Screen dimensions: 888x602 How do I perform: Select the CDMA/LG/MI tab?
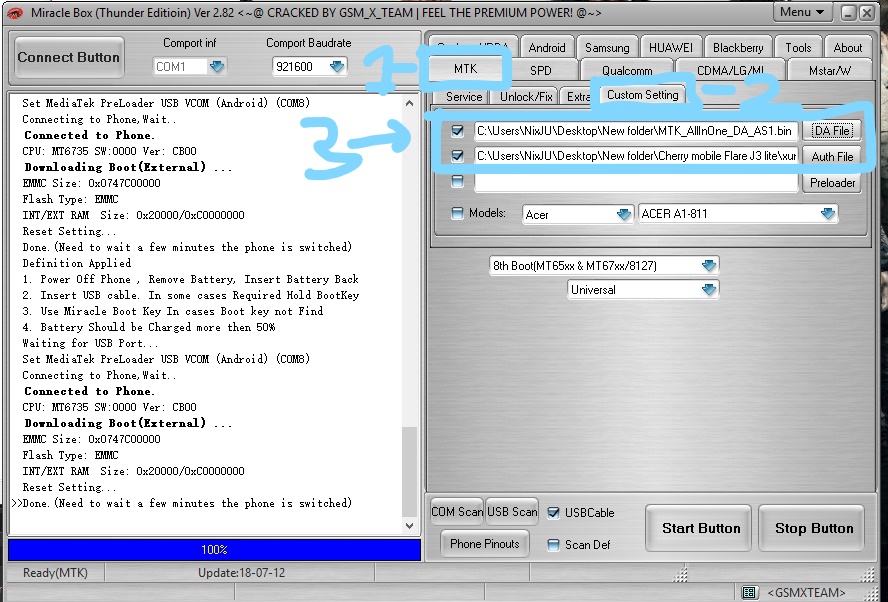click(x=730, y=70)
